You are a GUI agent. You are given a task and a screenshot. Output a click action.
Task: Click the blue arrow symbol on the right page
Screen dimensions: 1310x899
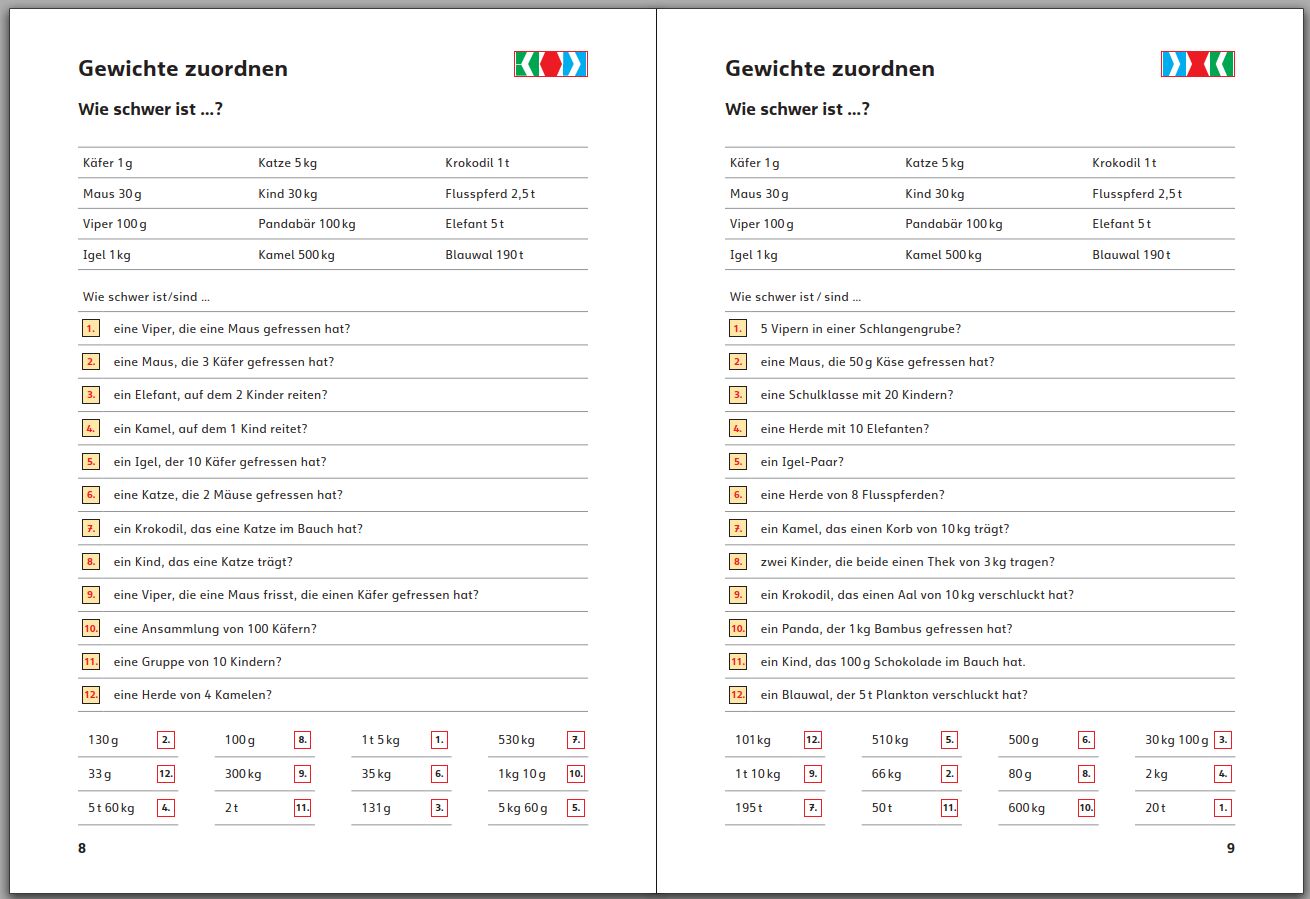coord(1172,64)
